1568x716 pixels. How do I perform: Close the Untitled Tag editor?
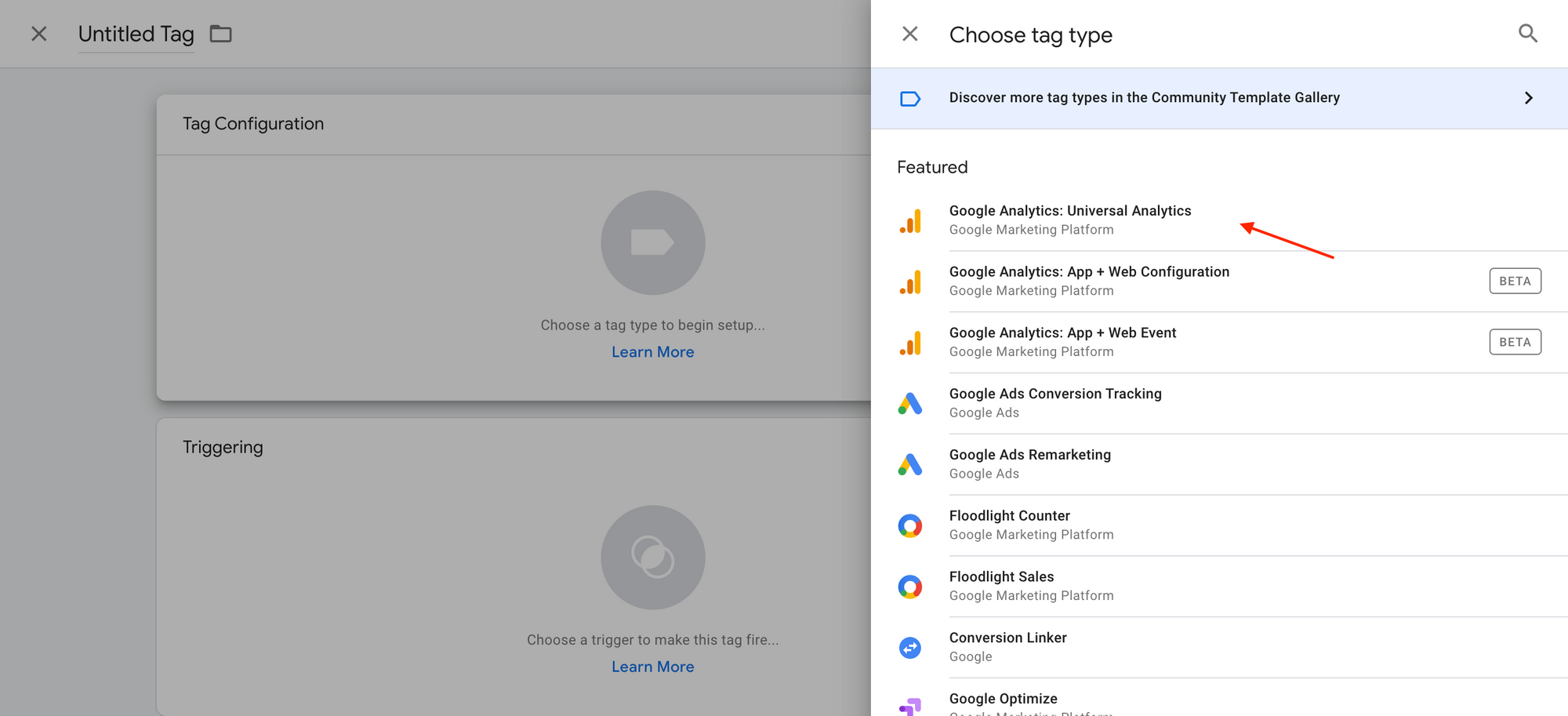[38, 34]
